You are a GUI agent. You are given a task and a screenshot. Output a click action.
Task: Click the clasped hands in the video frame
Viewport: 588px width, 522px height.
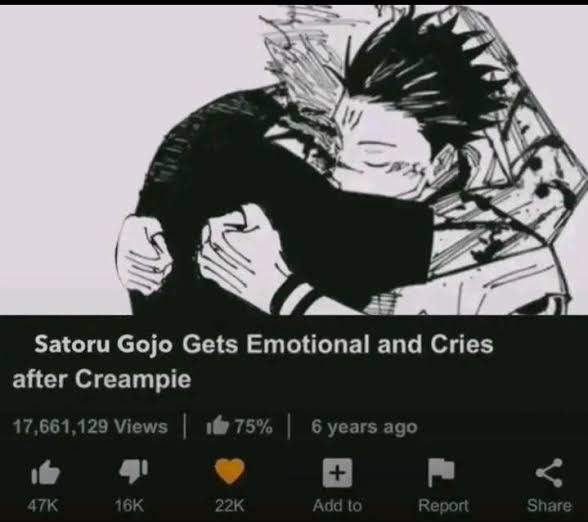204,251
